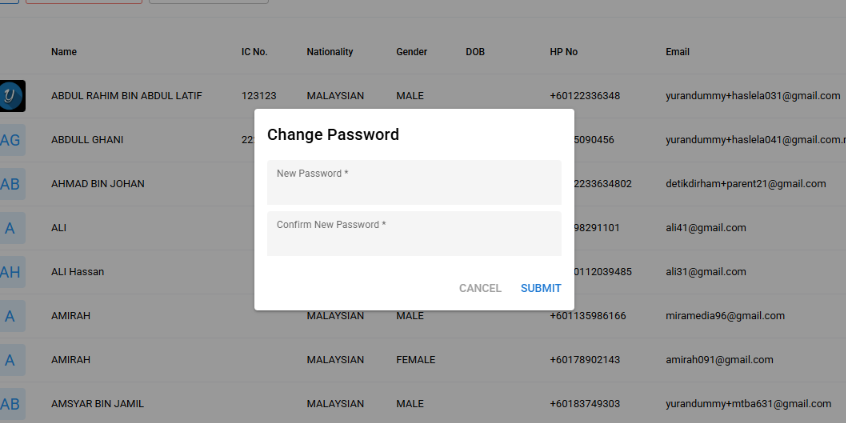Image resolution: width=846 pixels, height=423 pixels.
Task: Click the Submit button in the dialog
Action: point(541,288)
